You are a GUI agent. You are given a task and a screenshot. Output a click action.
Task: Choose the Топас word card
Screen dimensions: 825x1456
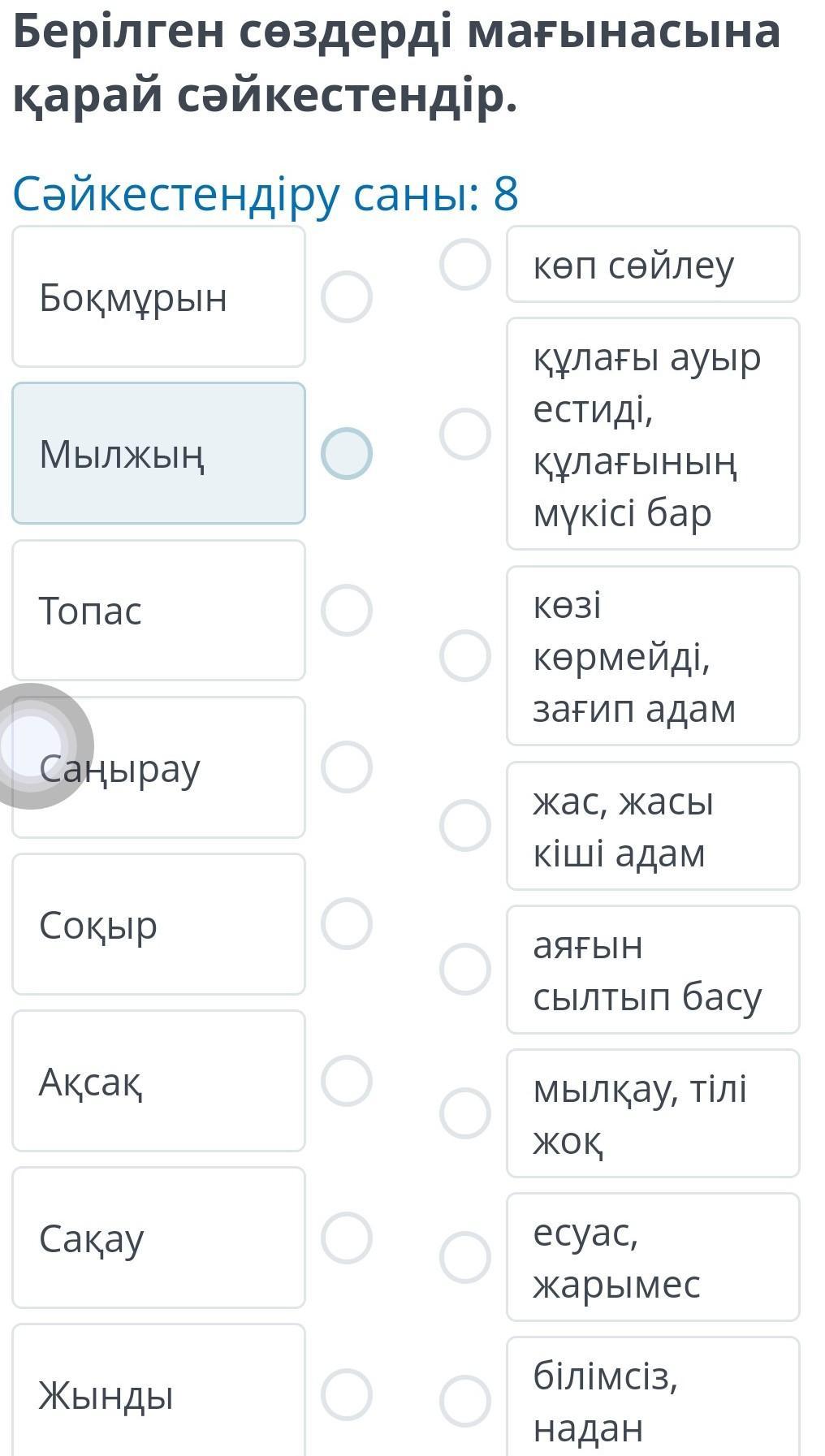tap(158, 610)
